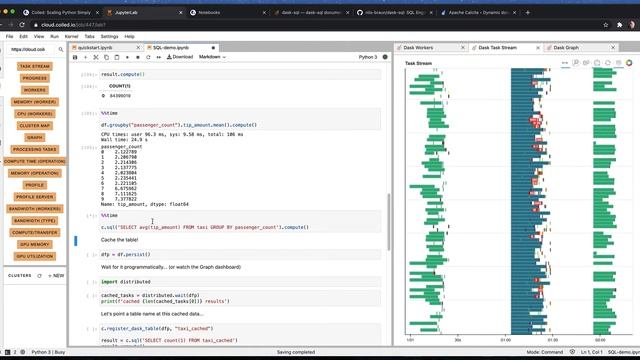This screenshot has width=640, height=360.
Task: Select the Bokeh wheel zoom tool
Action: coord(586,63)
